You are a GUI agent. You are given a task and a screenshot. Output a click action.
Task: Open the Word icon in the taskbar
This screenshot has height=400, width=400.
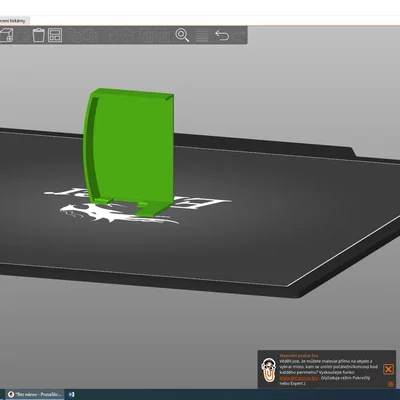71,394
